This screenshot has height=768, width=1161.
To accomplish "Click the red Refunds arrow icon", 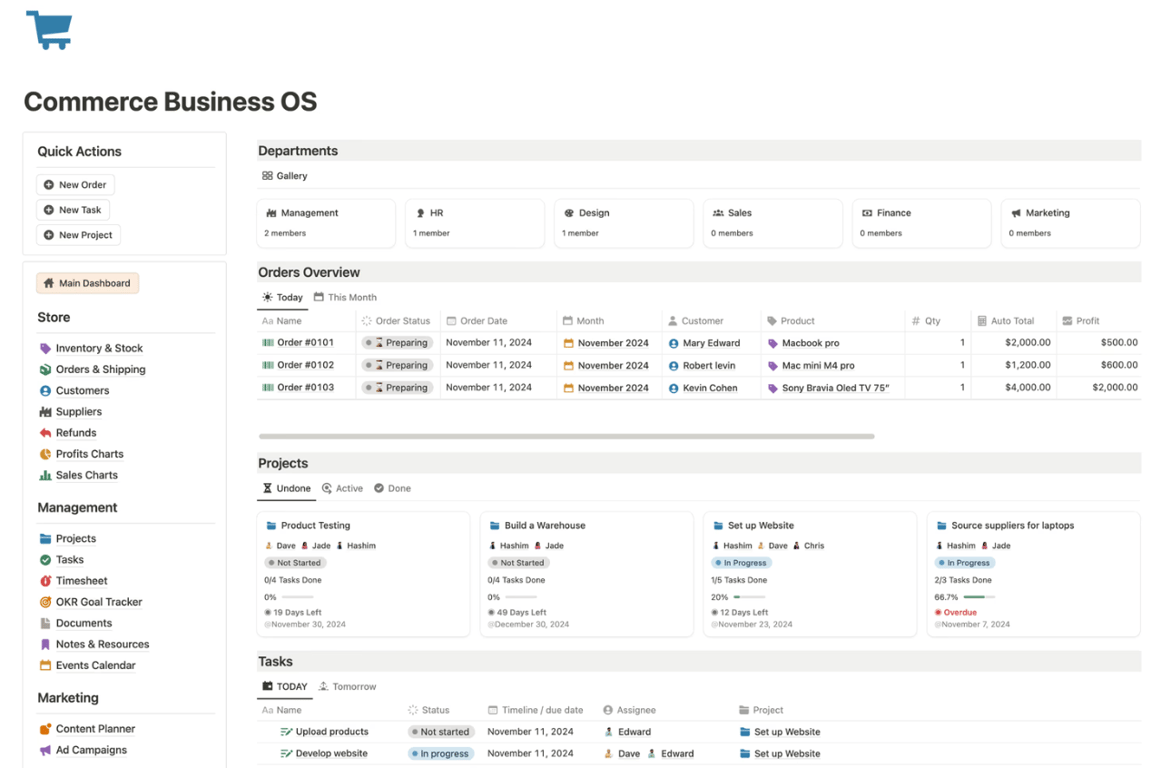I will tap(45, 433).
